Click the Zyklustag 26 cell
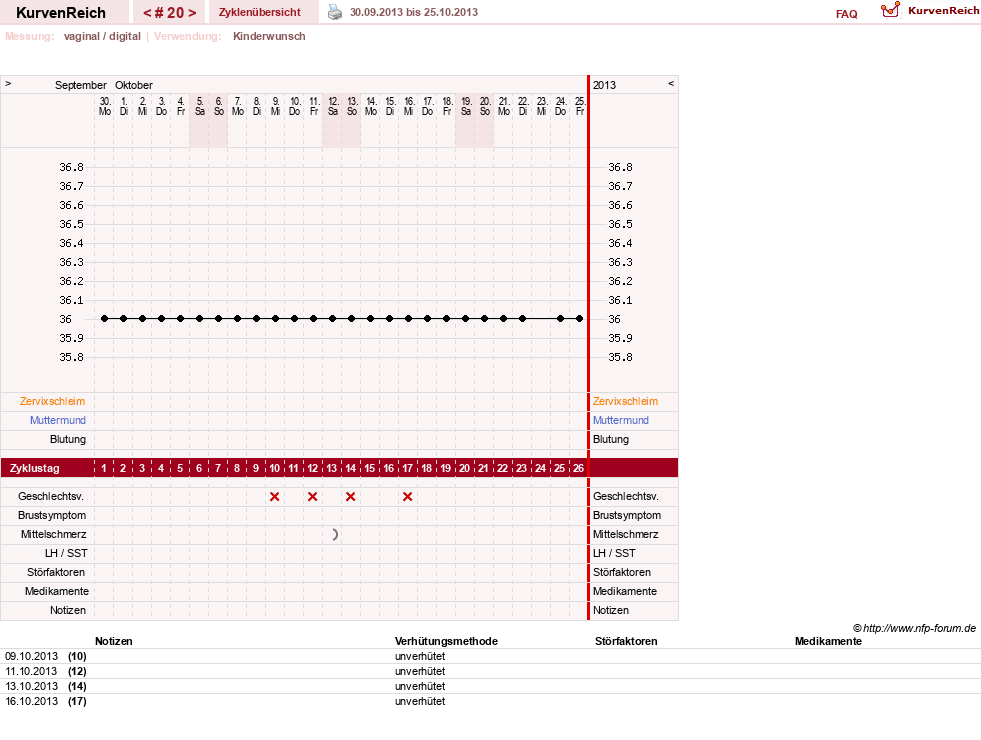981x740 pixels. click(x=579, y=468)
